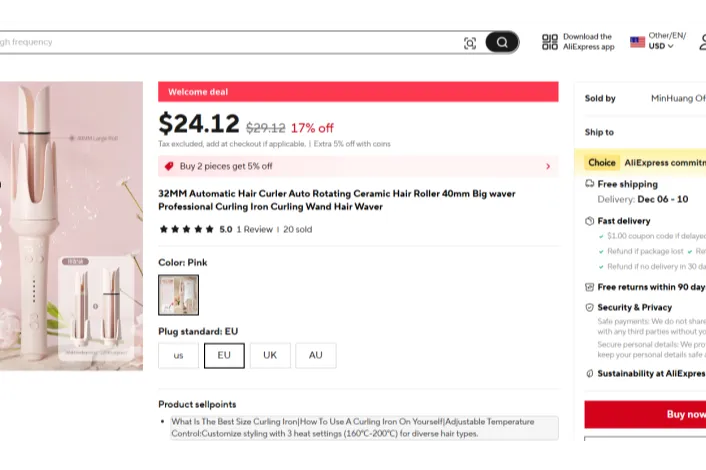706x470 pixels.
Task: Open the Welcome deal banner
Action: (358, 92)
